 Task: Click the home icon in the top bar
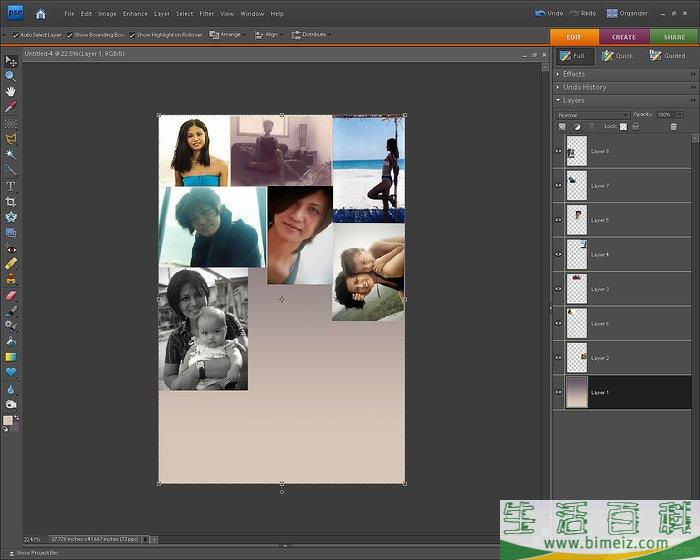coord(41,14)
